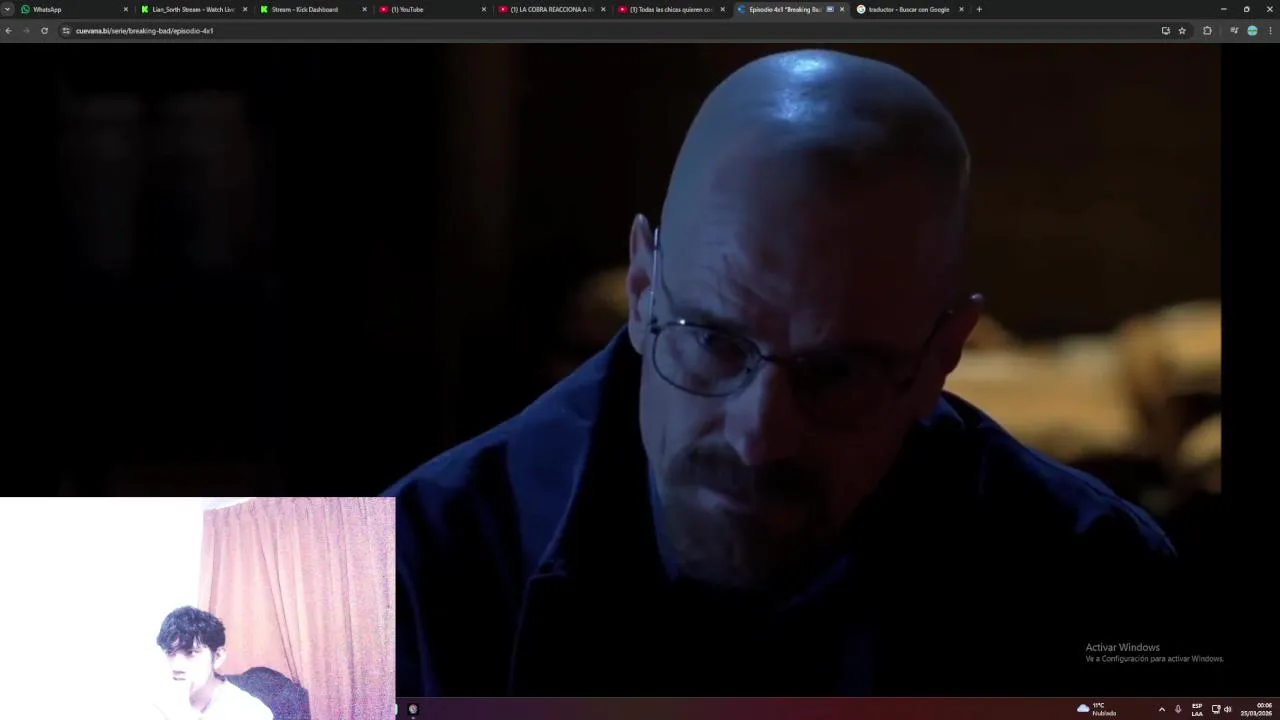Install app icon in address bar
1280x720 pixels.
click(x=1165, y=31)
